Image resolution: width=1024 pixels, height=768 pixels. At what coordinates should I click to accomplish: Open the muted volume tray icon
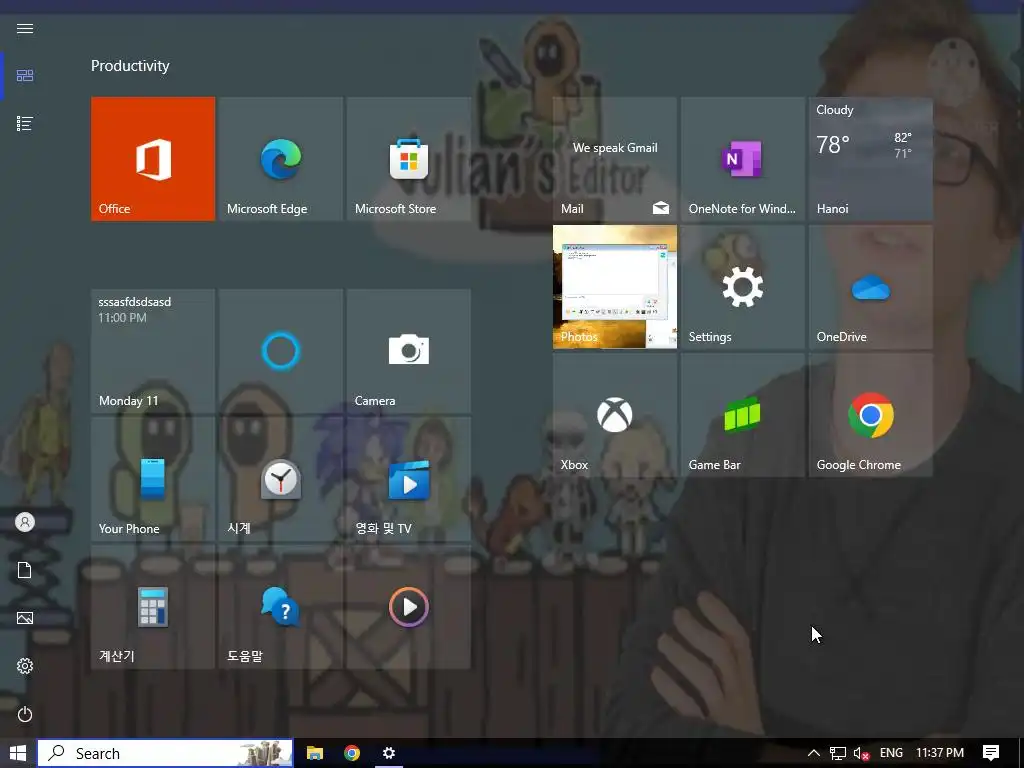(x=861, y=753)
